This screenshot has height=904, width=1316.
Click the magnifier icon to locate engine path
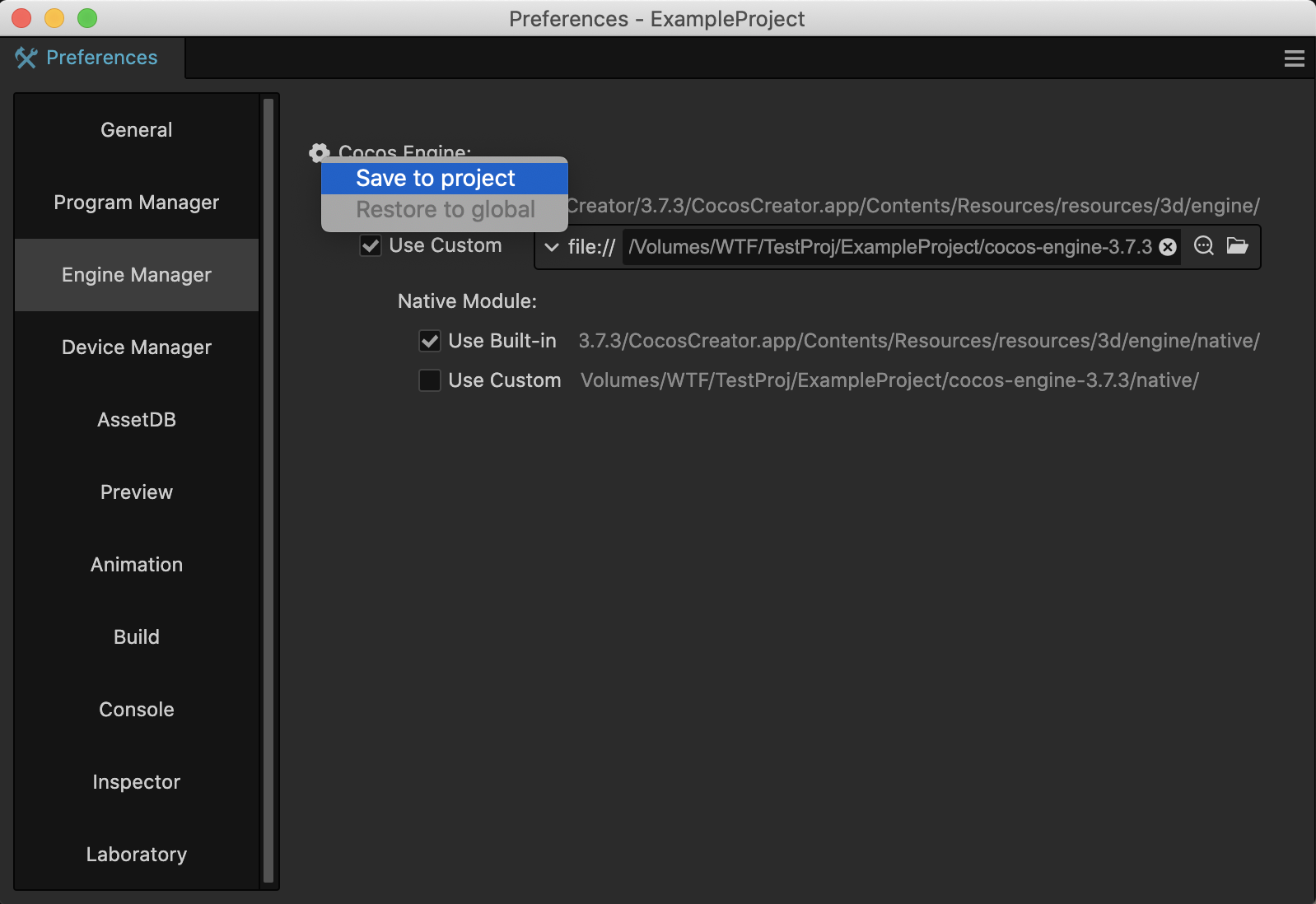pos(1204,245)
